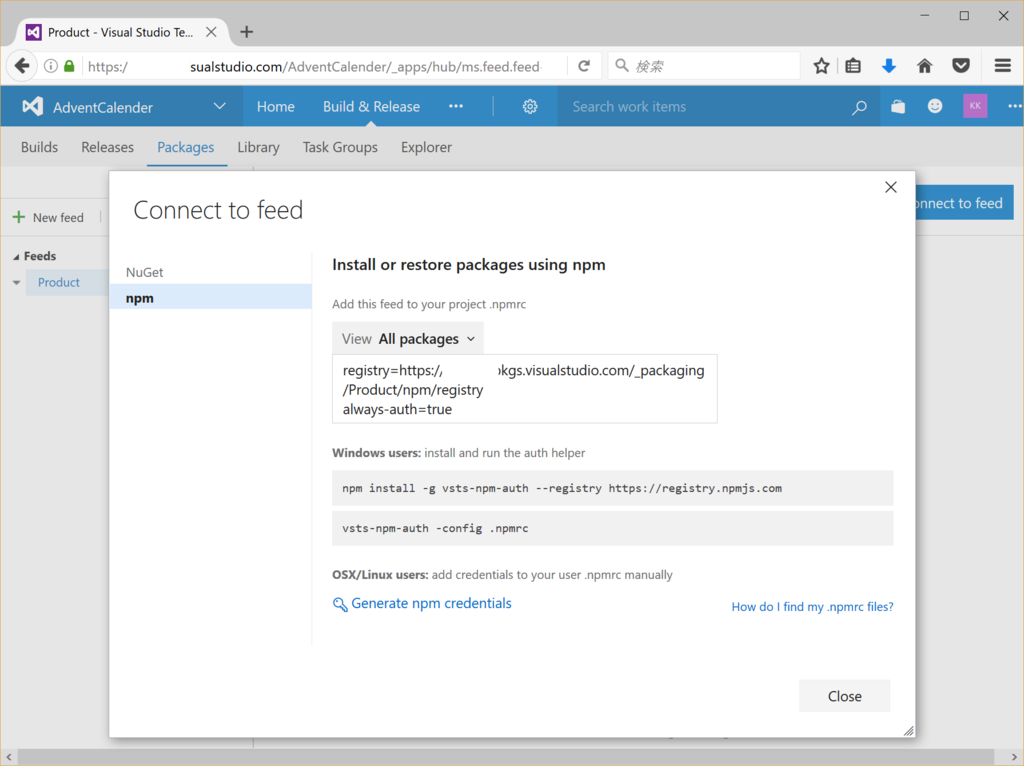Open the site information icon in the address bar
1024x766 pixels.
click(50, 66)
